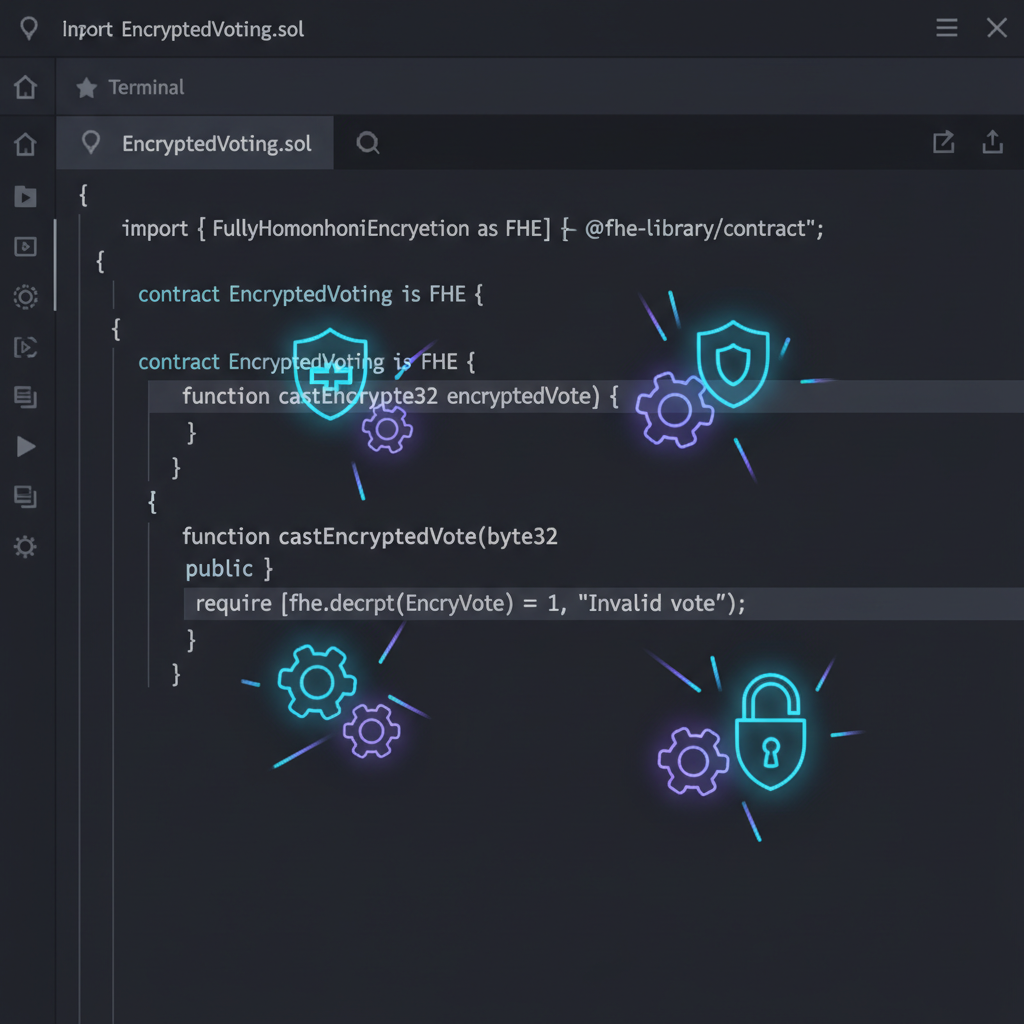The image size is (1024, 1024).
Task: Click the search magnifier beside the filename
Action: (367, 143)
